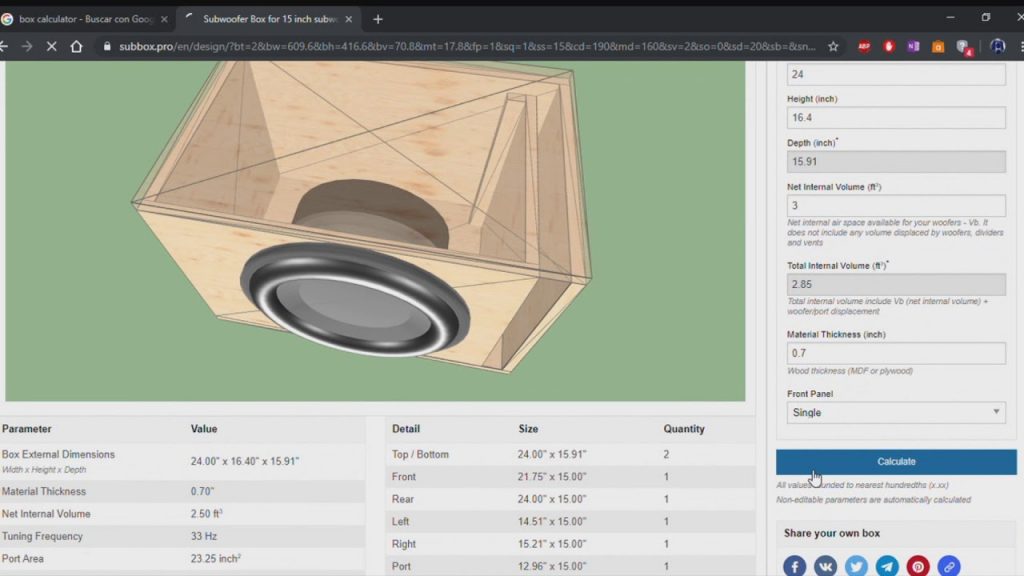Click the browser home button

coord(76,46)
